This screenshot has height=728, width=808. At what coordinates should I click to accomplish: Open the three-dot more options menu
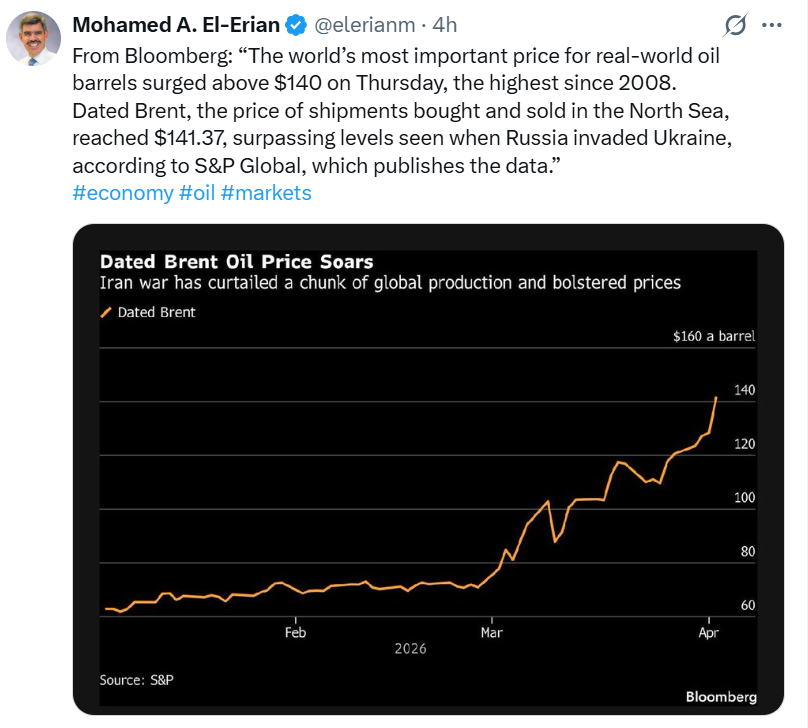click(x=771, y=25)
